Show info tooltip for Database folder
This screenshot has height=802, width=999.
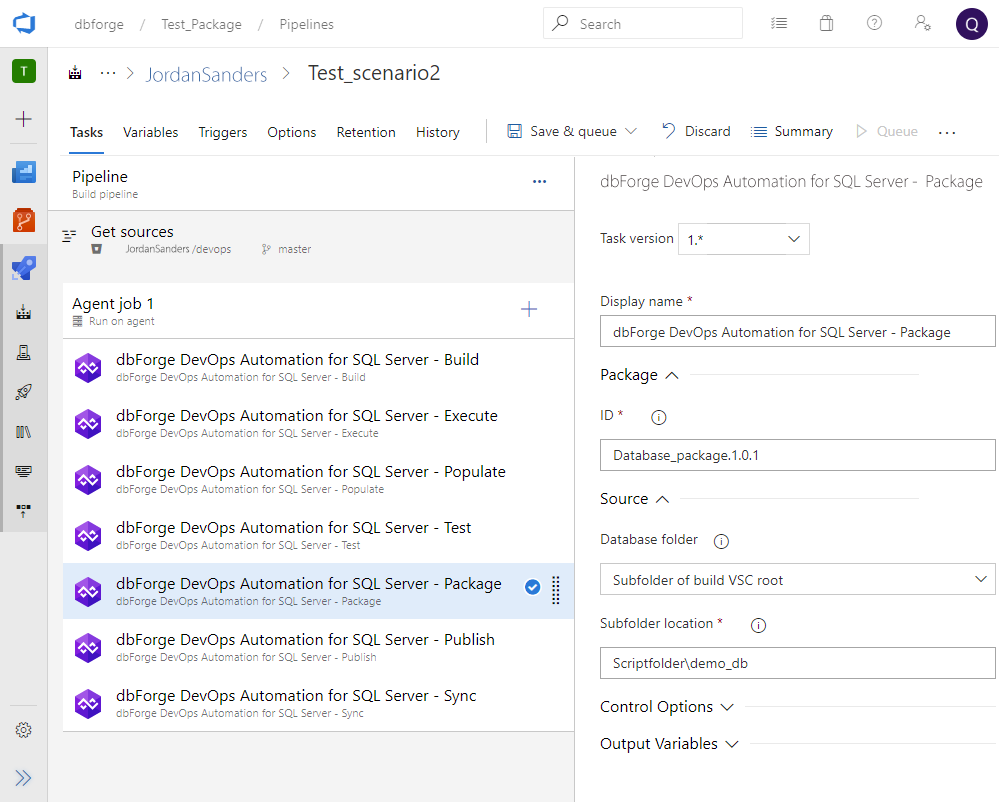(x=721, y=541)
